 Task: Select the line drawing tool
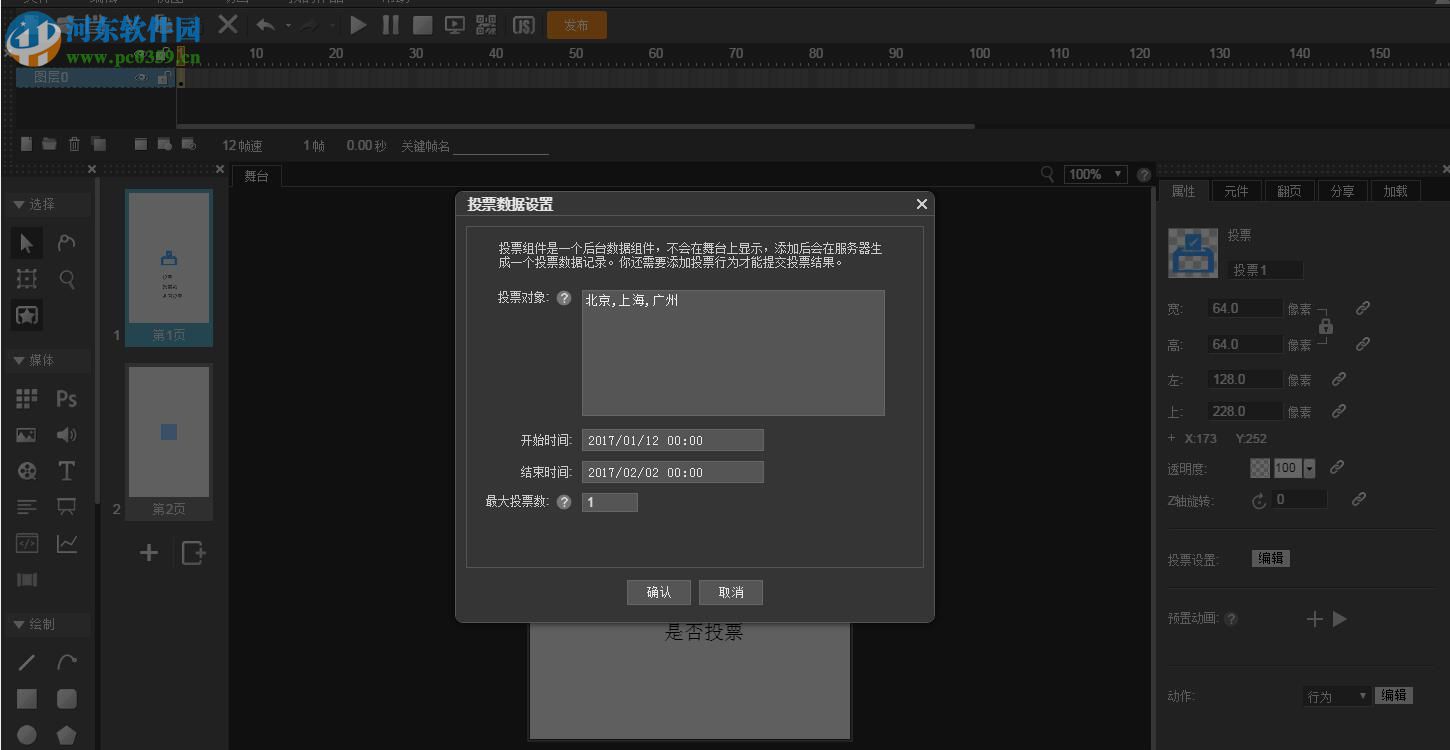point(26,661)
